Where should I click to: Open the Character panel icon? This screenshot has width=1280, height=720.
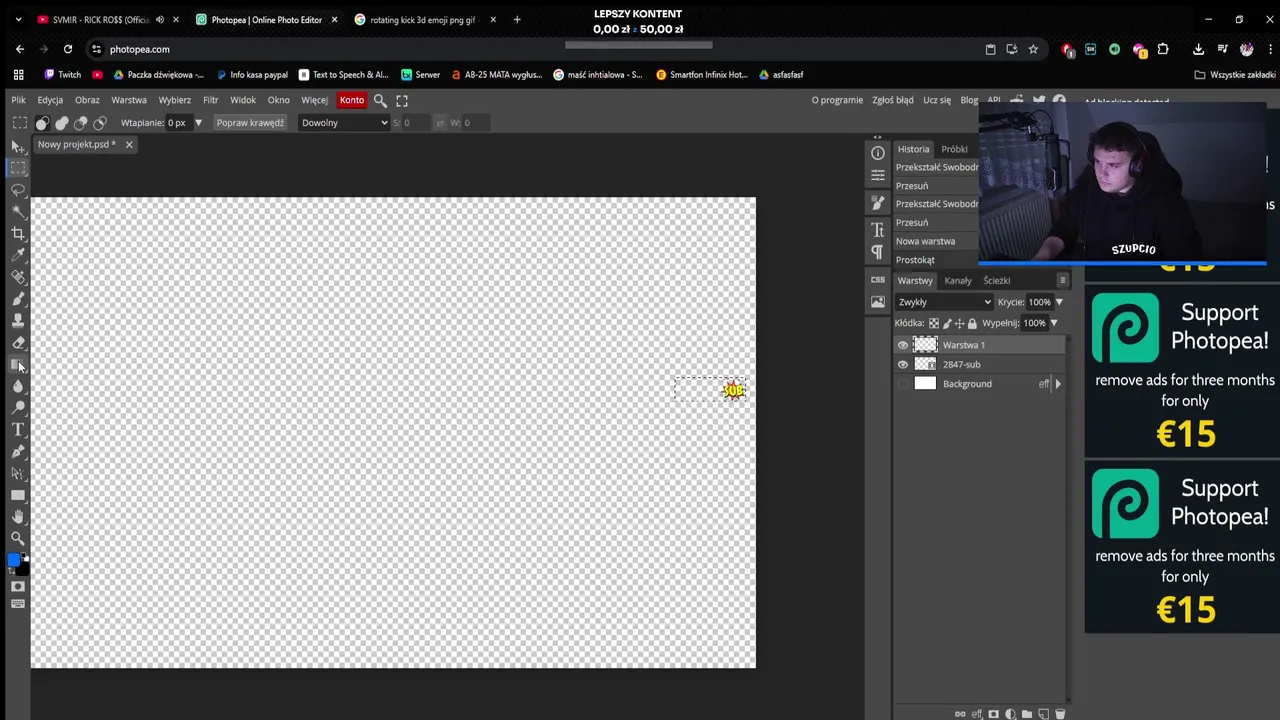click(878, 230)
